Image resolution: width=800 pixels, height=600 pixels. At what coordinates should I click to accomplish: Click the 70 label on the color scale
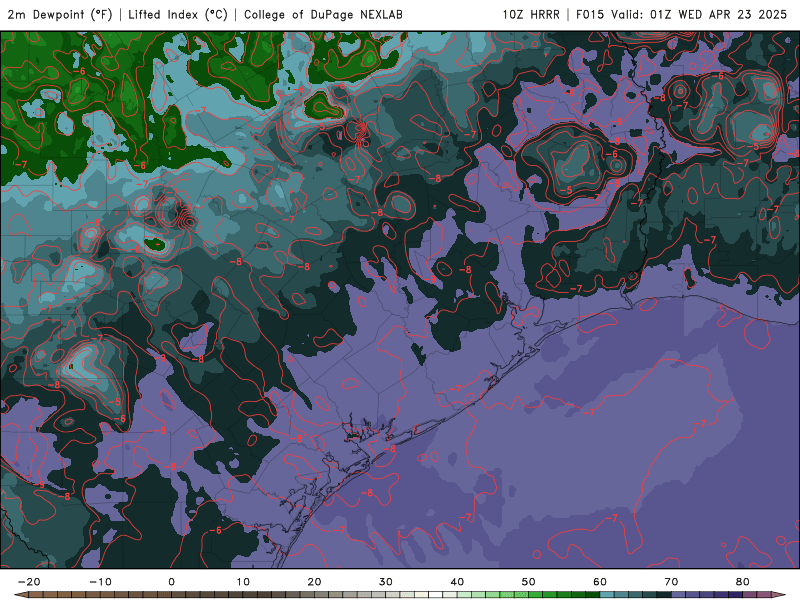click(671, 582)
